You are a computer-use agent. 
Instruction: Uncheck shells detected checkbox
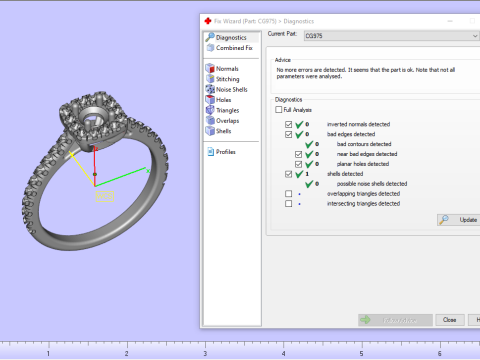click(289, 174)
